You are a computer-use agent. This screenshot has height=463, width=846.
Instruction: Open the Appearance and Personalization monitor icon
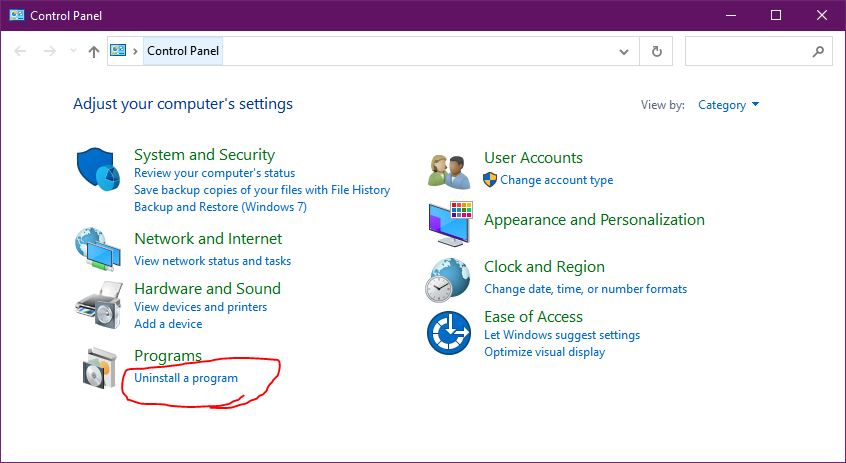coord(451,224)
